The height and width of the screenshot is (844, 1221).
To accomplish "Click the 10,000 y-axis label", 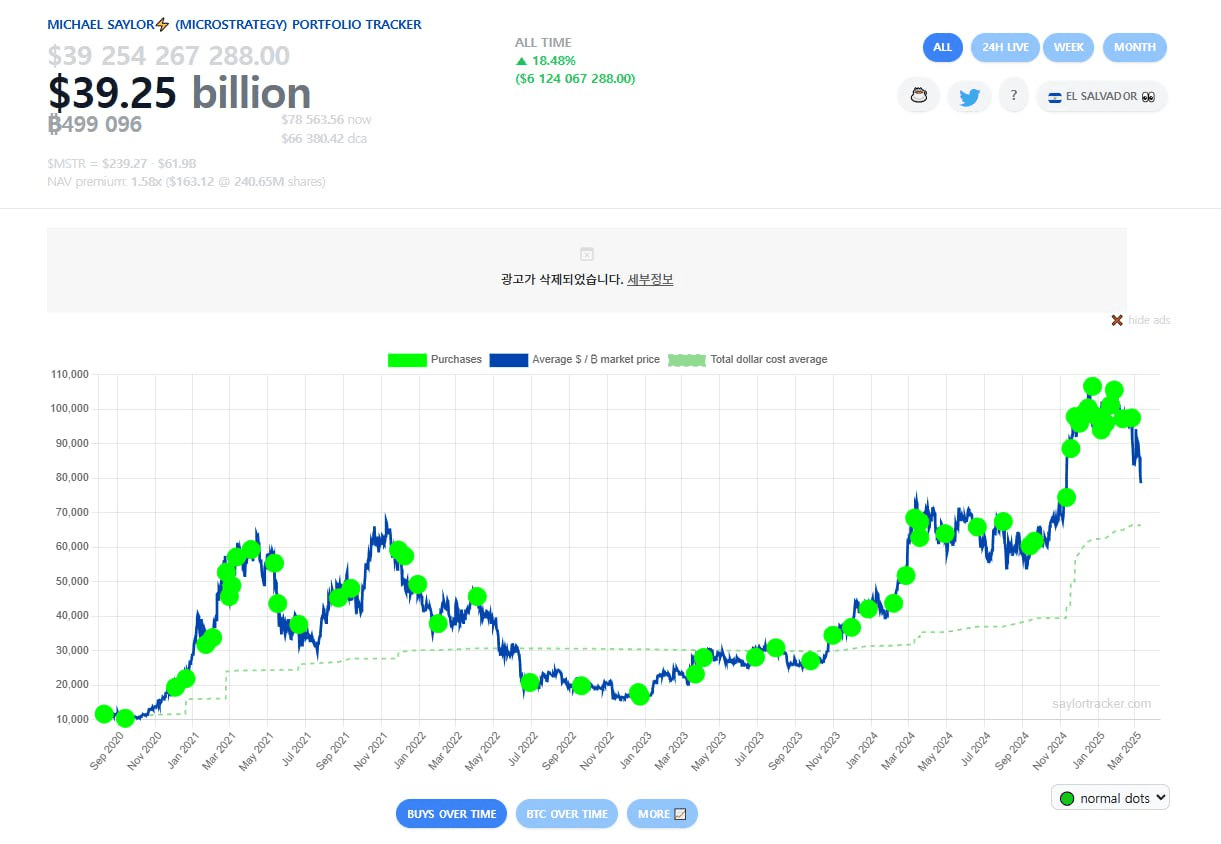I will 71,719.
